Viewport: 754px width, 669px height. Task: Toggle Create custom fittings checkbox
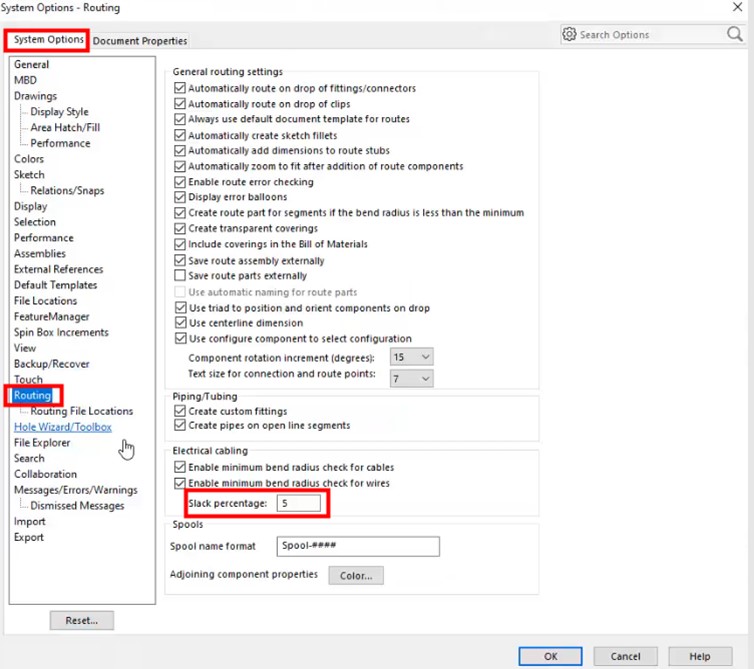click(180, 411)
